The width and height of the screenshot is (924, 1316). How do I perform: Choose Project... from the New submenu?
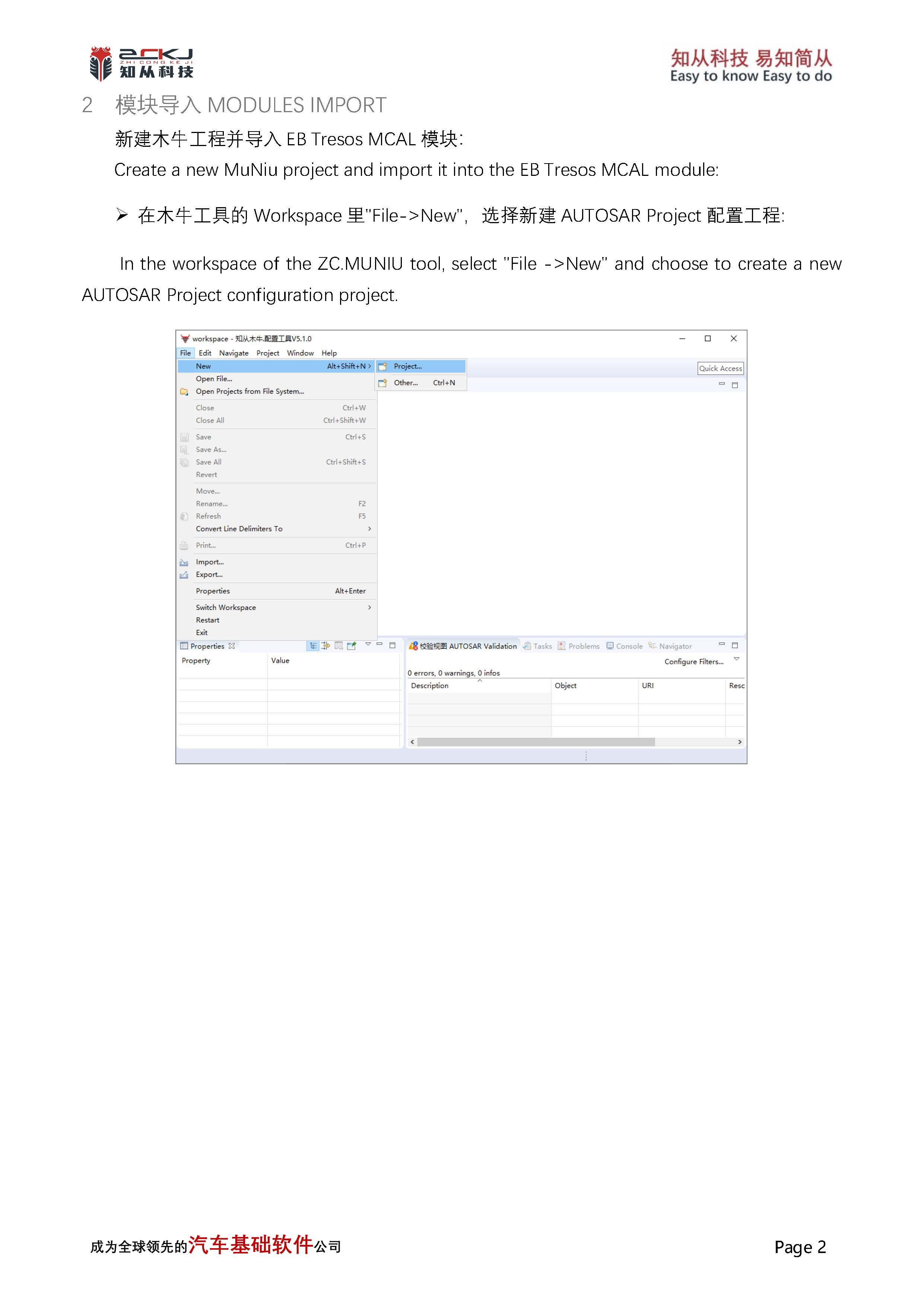pos(421,366)
